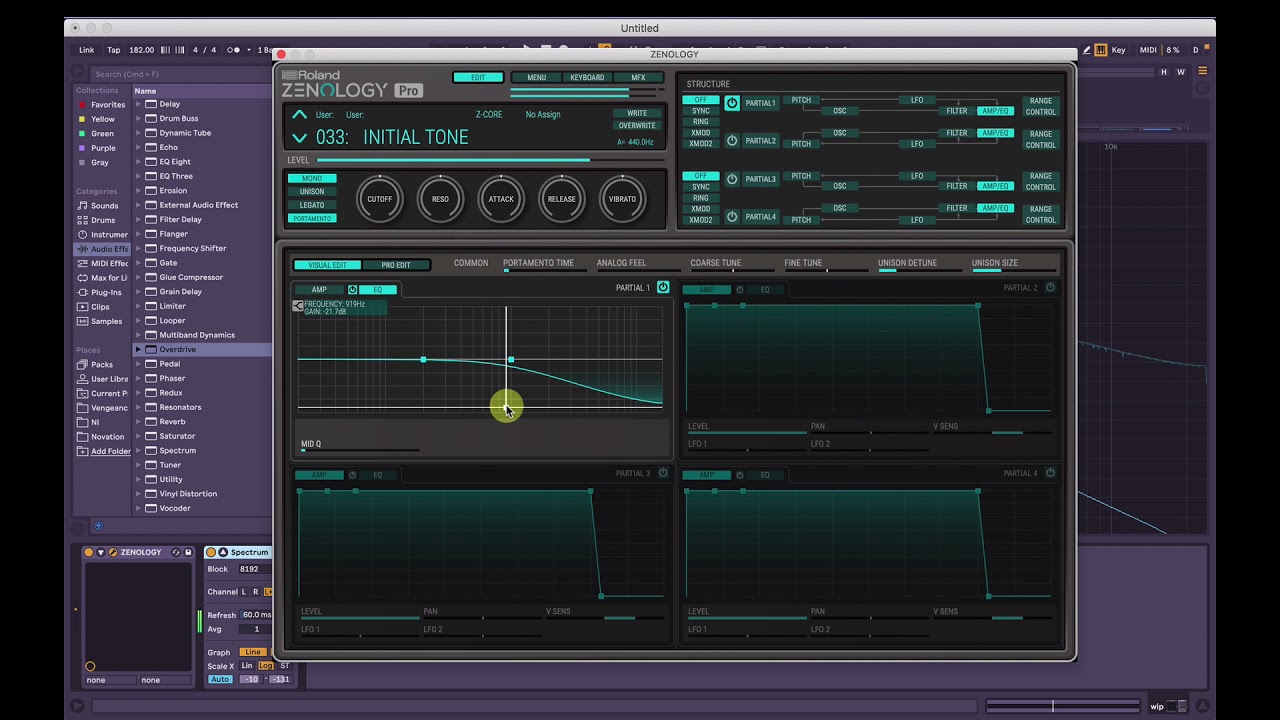Select XMOD2 for Partial 3/4 structure

point(701,220)
